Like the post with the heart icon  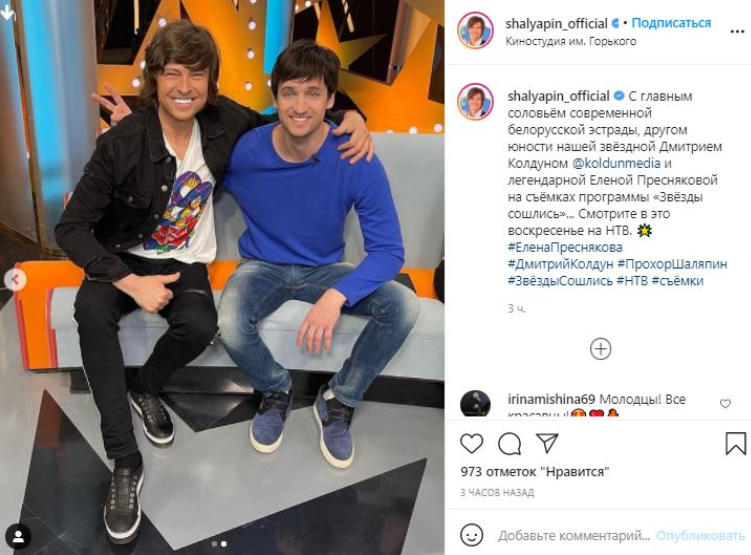tap(472, 443)
